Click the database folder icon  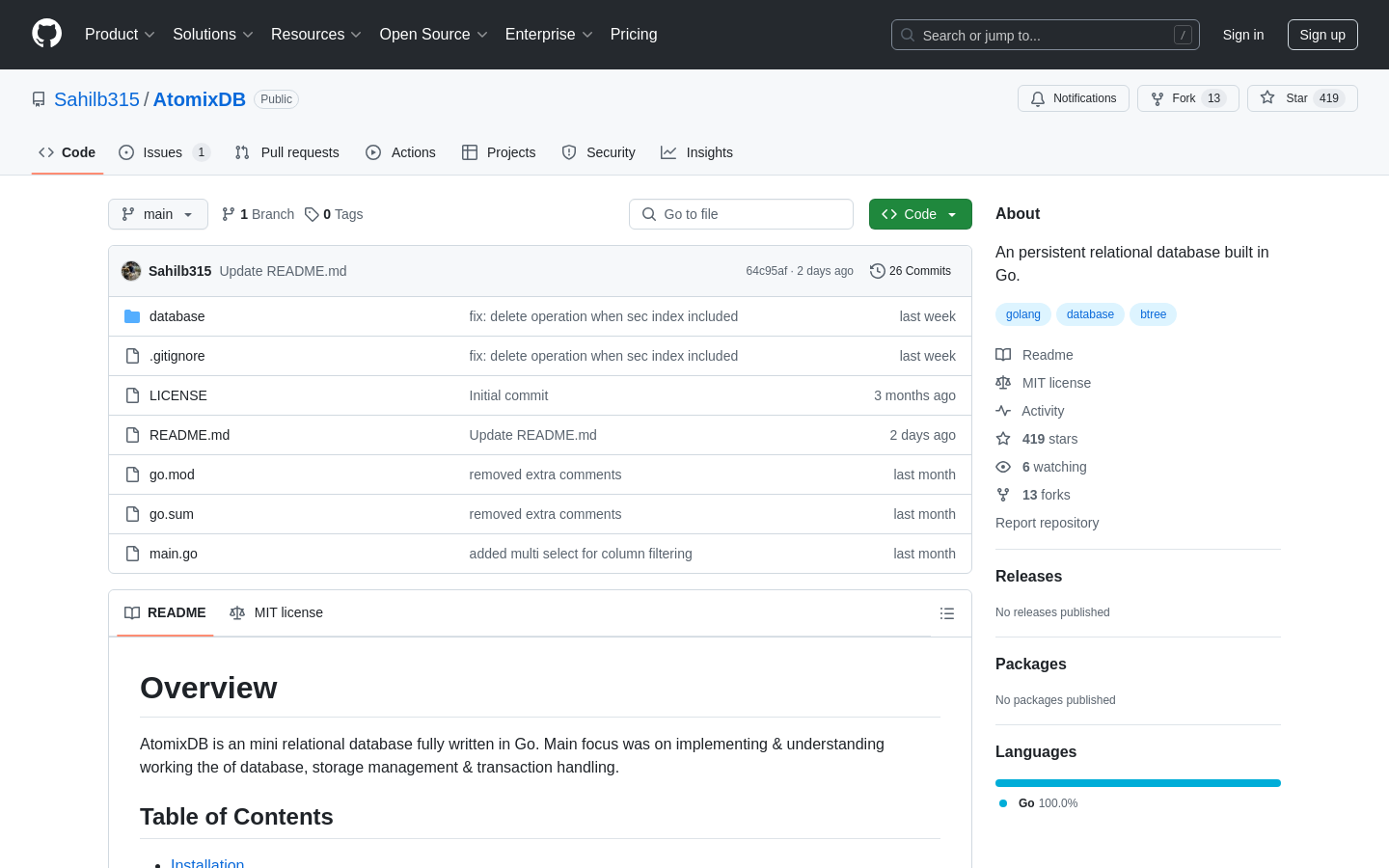132,316
